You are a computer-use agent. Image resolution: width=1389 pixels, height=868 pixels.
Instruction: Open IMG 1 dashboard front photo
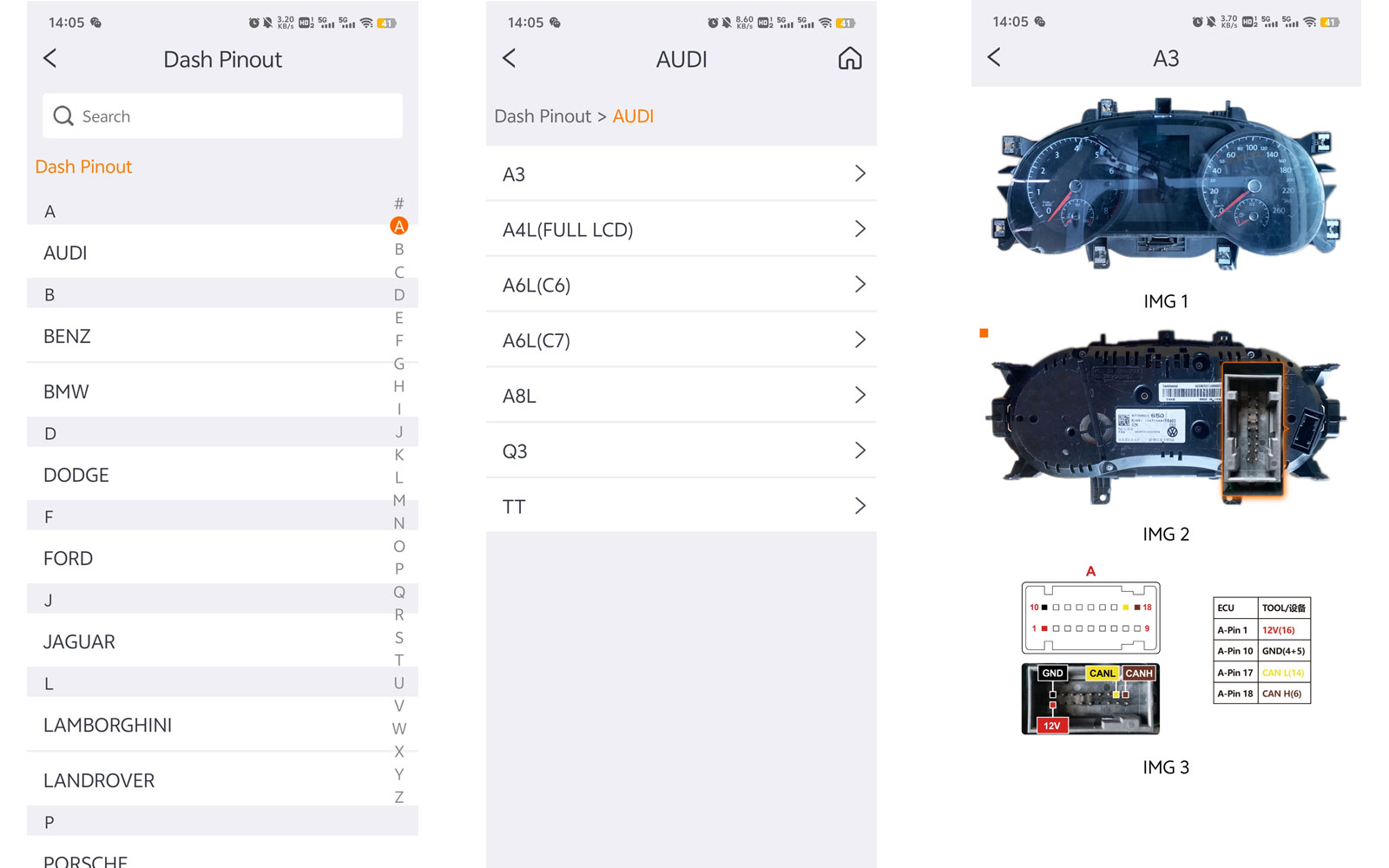click(1165, 187)
